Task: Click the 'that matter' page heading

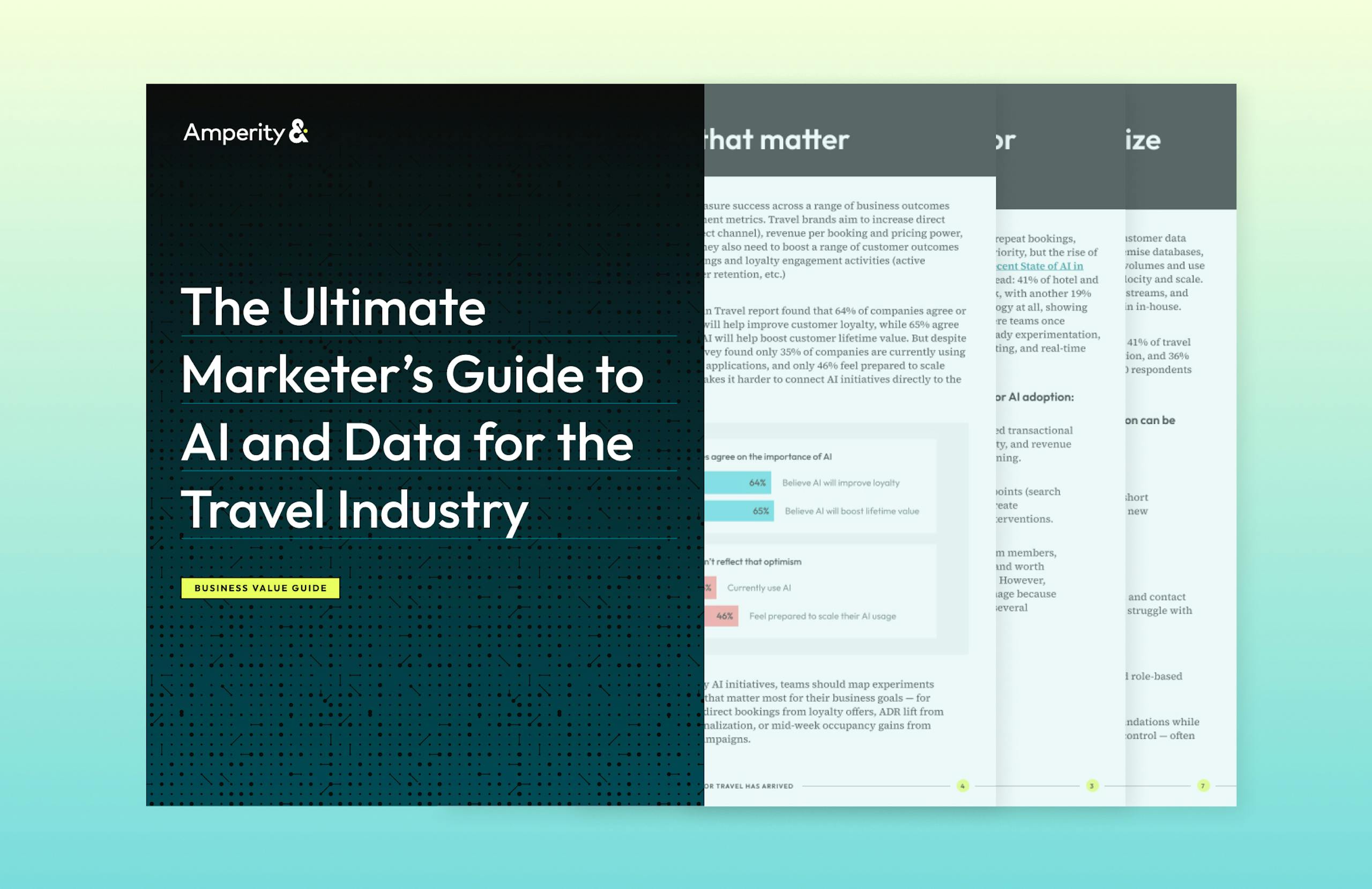Action: tap(777, 140)
